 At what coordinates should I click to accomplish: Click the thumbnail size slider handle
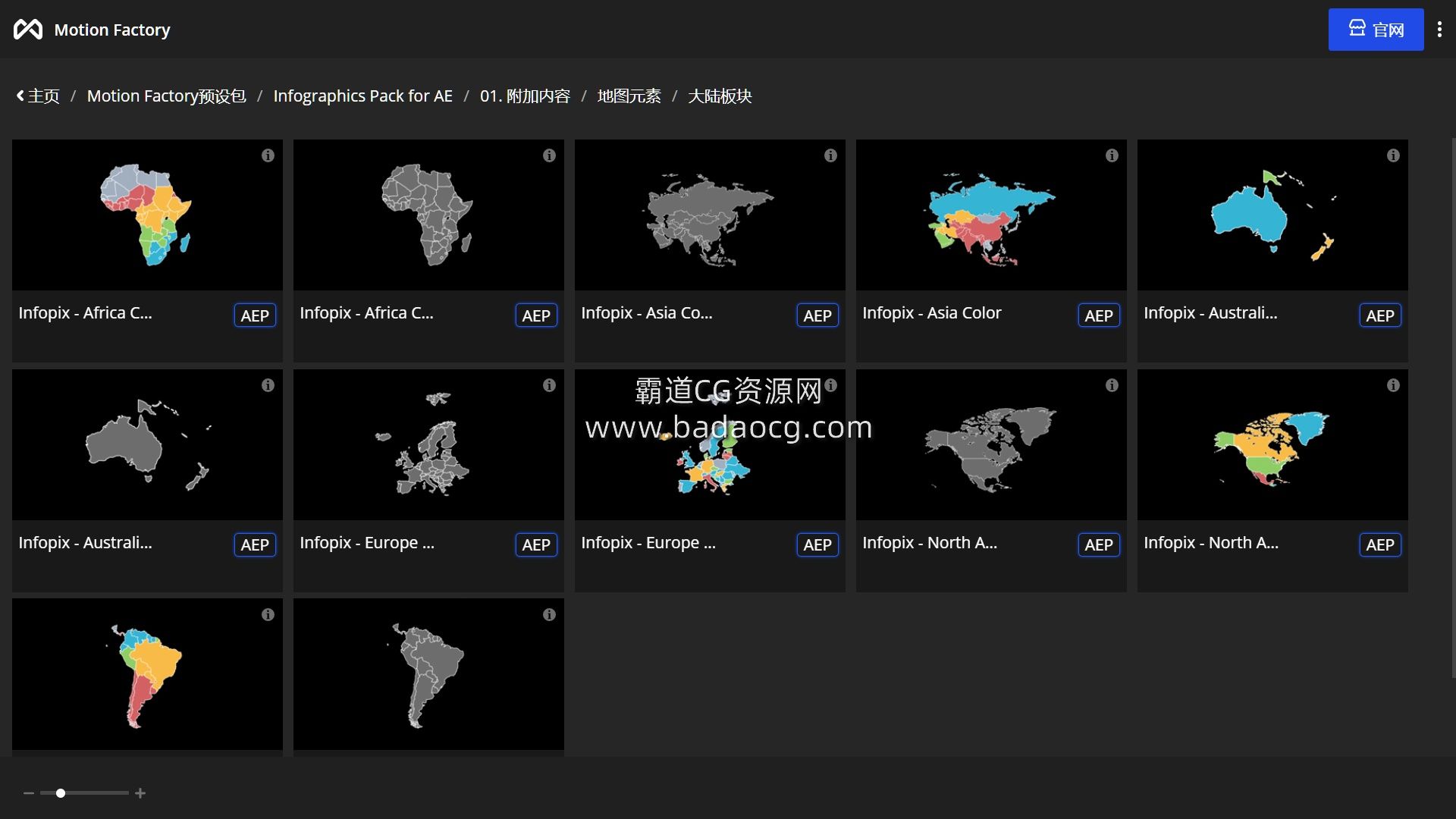(61, 793)
